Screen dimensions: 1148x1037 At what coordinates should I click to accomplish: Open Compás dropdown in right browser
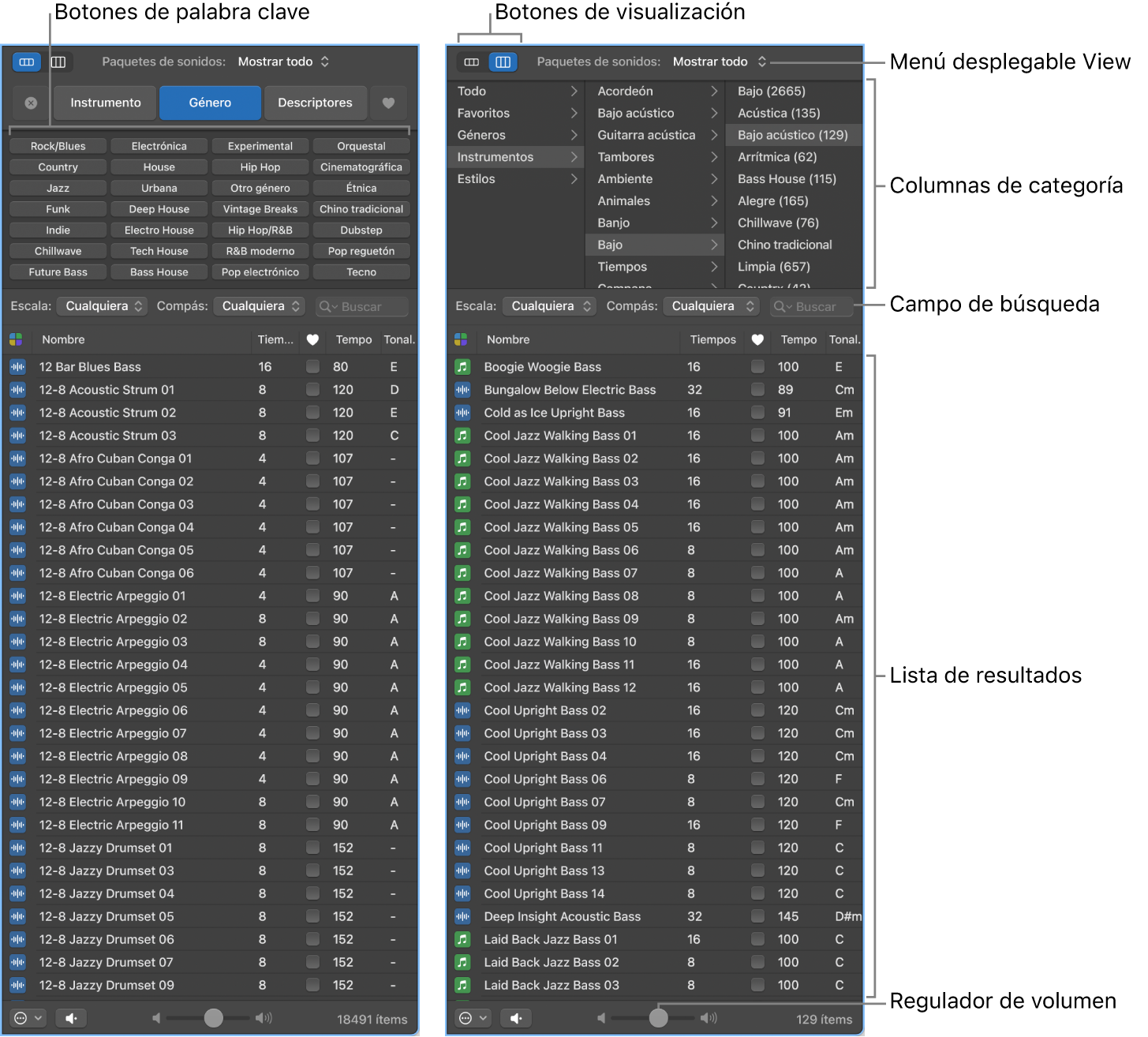point(710,306)
